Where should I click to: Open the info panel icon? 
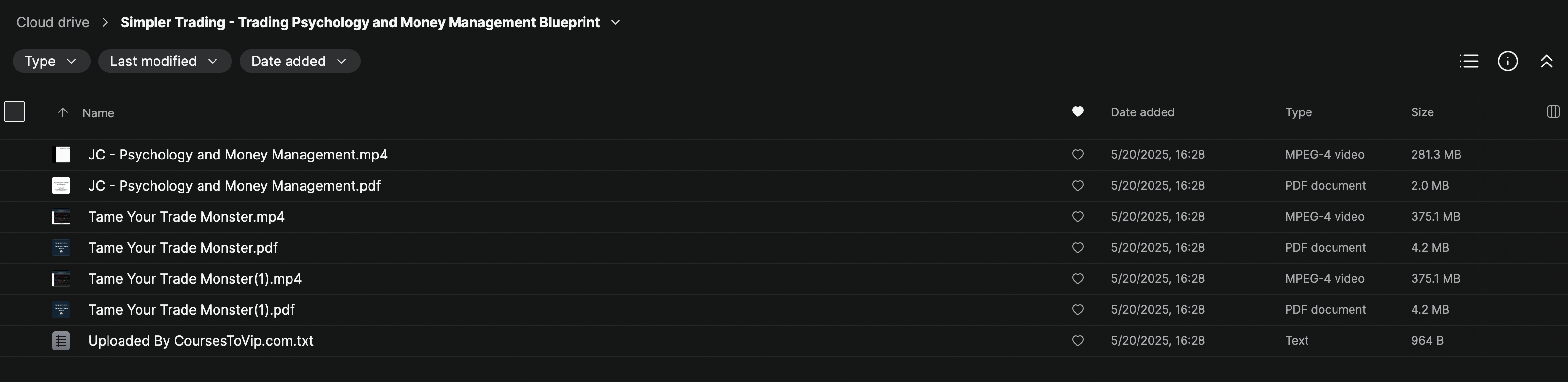[x=1507, y=61]
